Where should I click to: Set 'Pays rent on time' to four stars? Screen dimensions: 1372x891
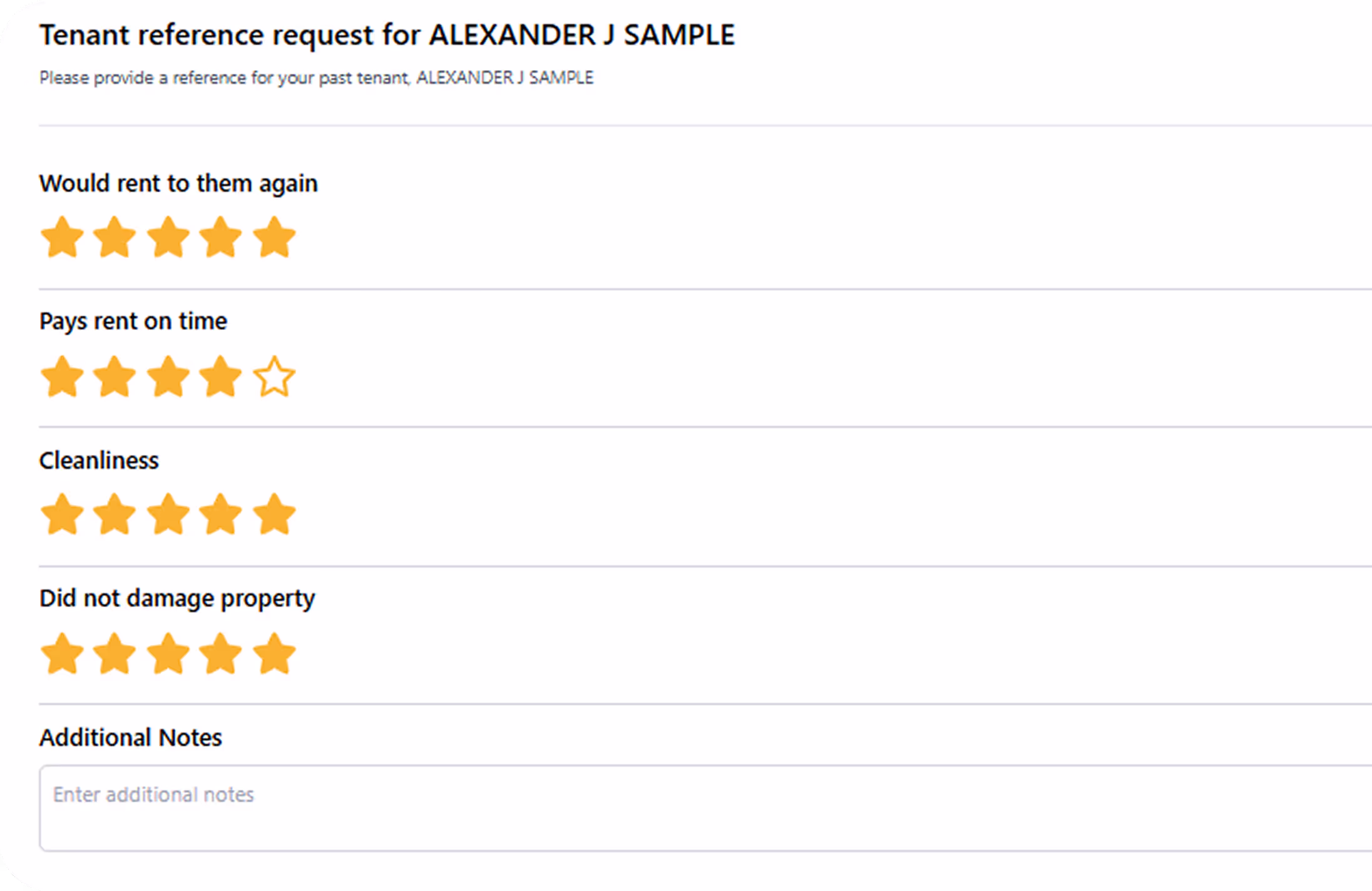tap(220, 377)
